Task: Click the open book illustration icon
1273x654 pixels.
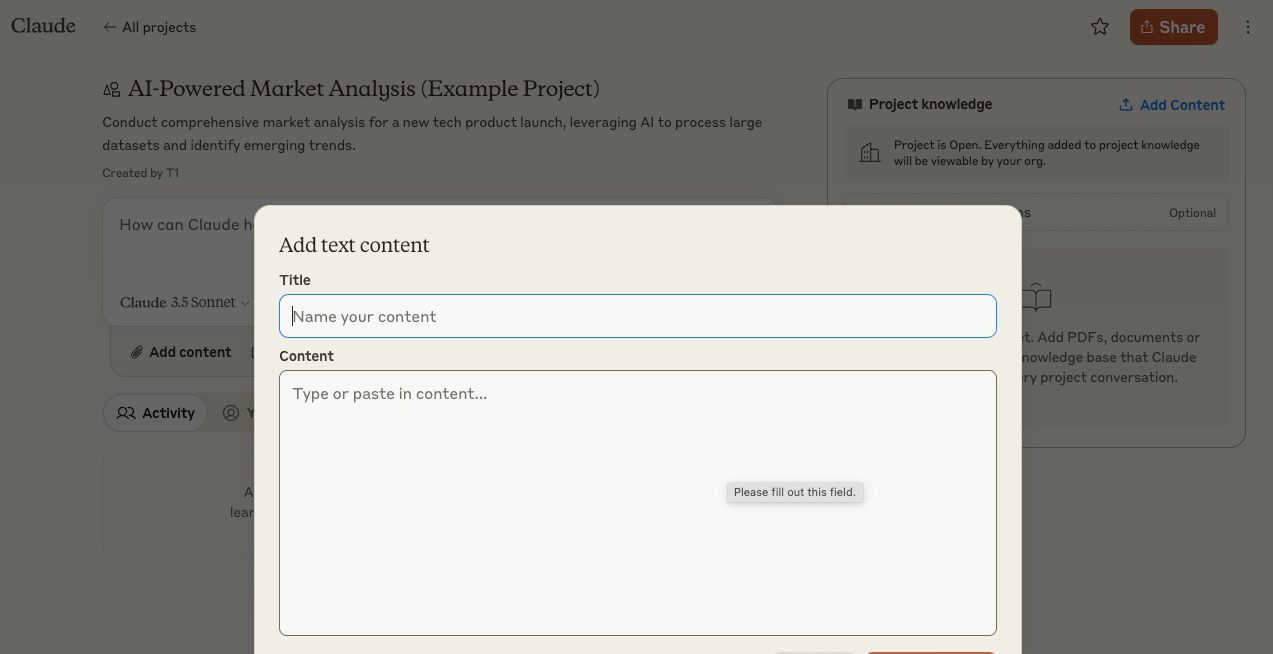Action: pyautogui.click(x=1036, y=297)
